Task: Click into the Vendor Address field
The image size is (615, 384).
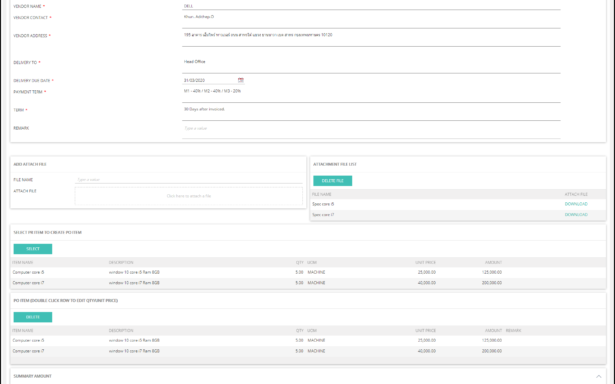Action: pyautogui.click(x=371, y=39)
